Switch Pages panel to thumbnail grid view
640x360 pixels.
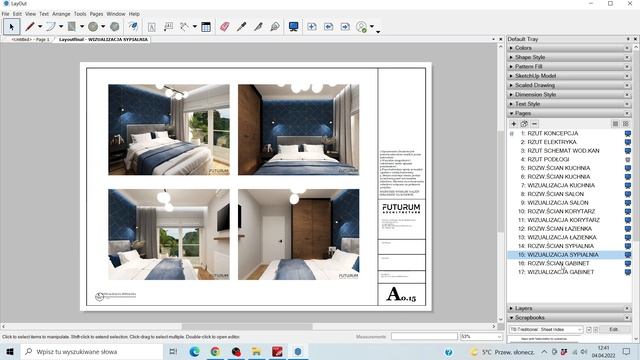pyautogui.click(x=626, y=124)
